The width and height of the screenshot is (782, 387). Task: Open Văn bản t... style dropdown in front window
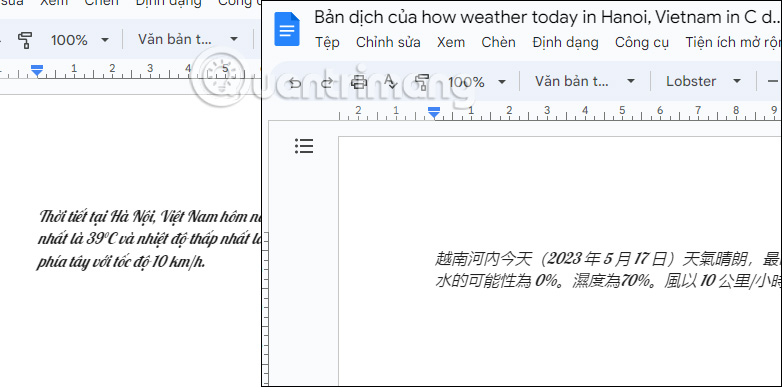[585, 81]
